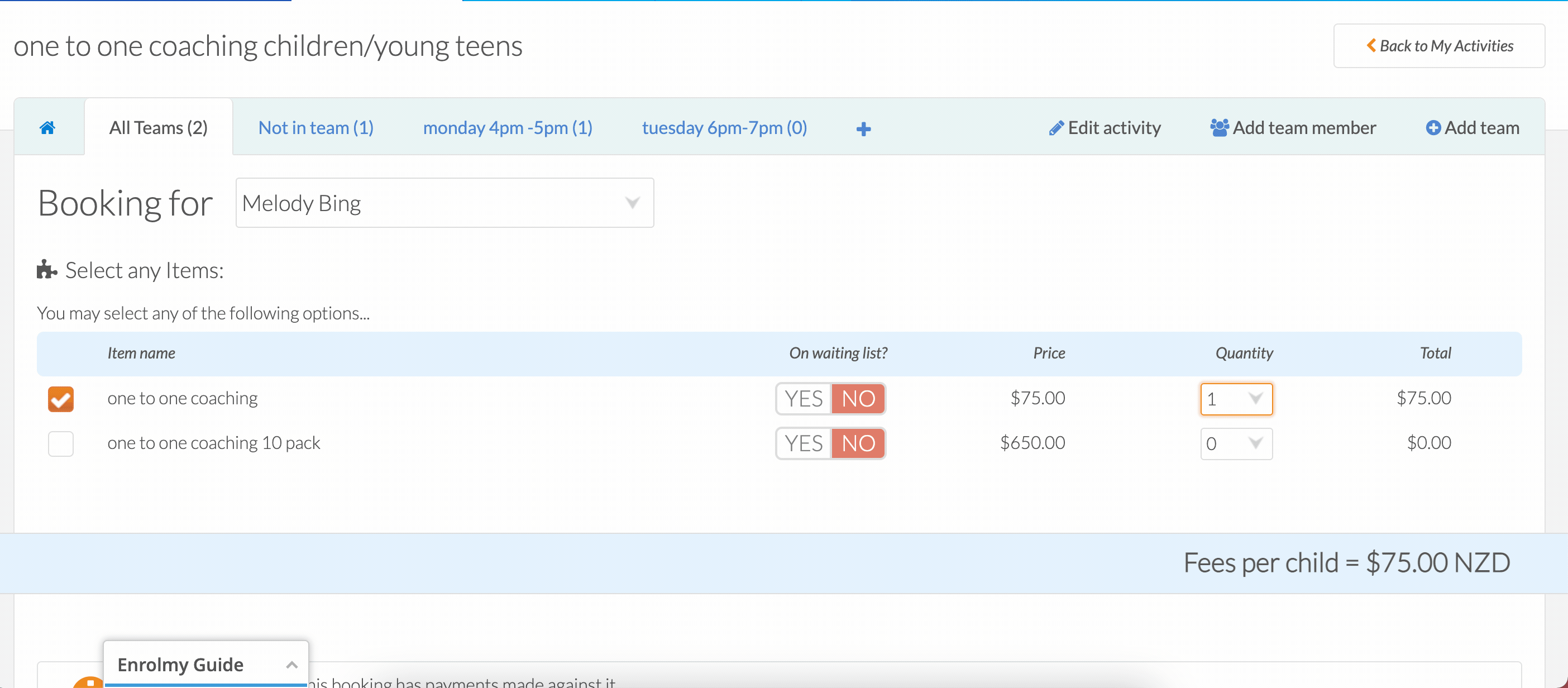Go to the home tab icon
Viewport: 1568px width, 688px height.
[47, 128]
